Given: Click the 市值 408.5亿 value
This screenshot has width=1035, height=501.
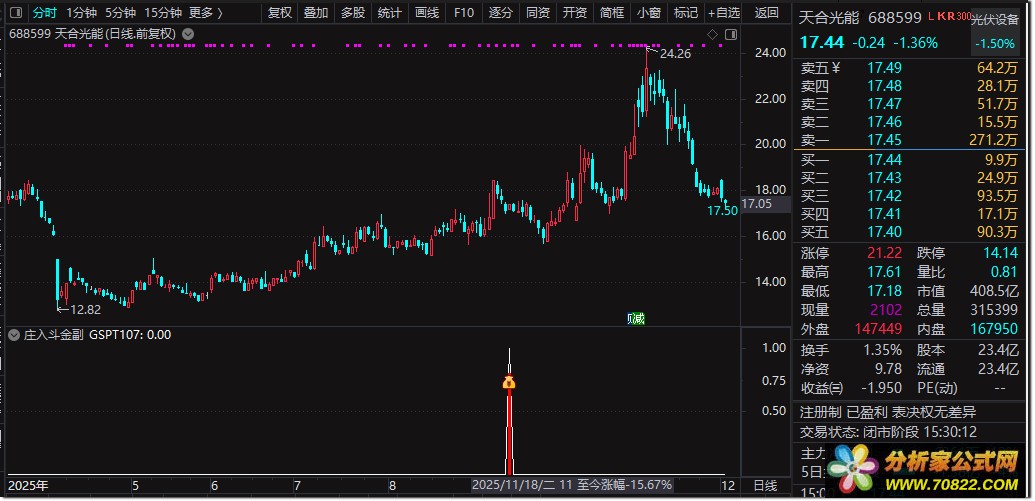Looking at the screenshot, I should 994,291.
